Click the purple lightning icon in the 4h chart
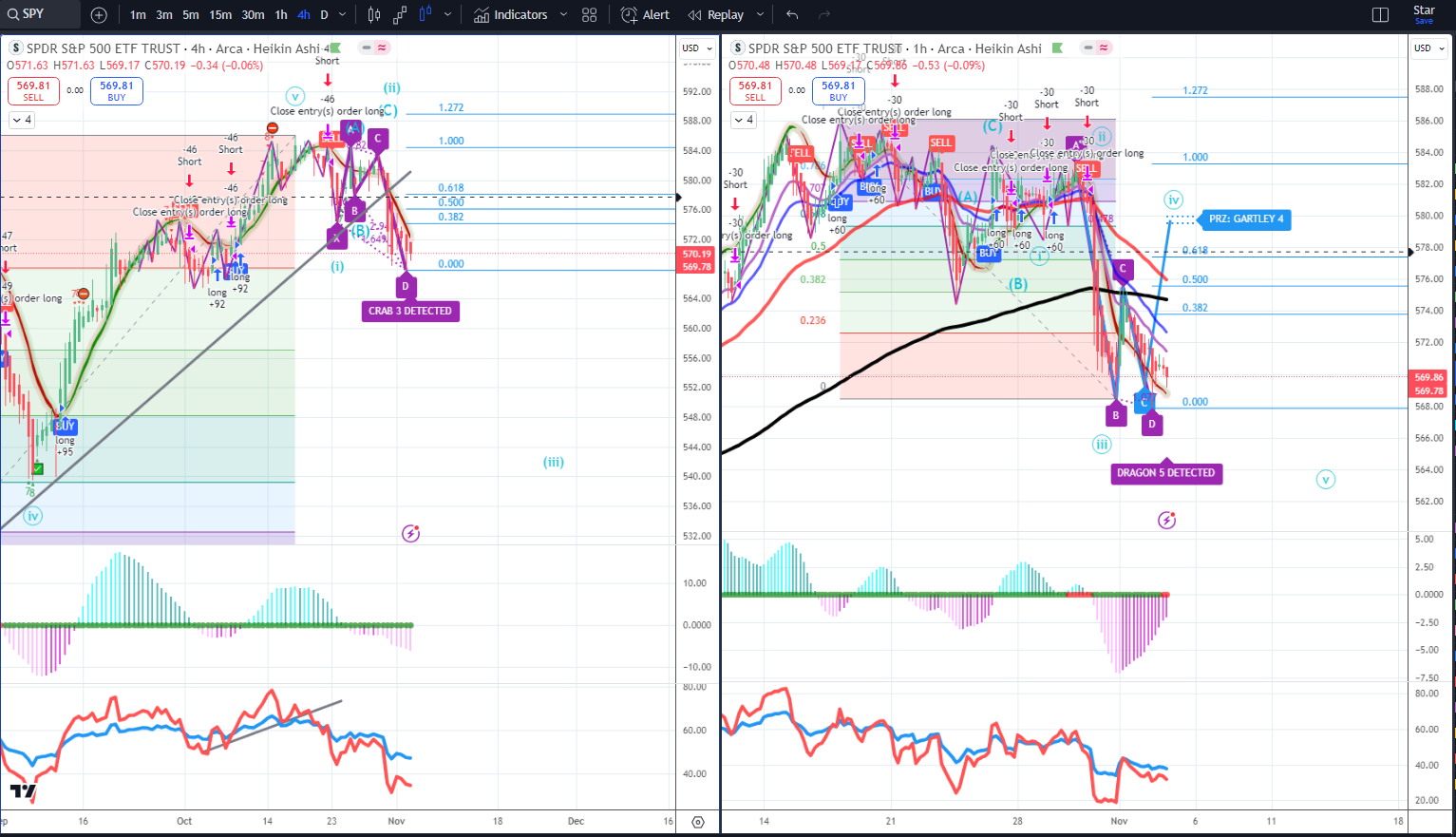The image size is (1456, 837). click(x=410, y=533)
